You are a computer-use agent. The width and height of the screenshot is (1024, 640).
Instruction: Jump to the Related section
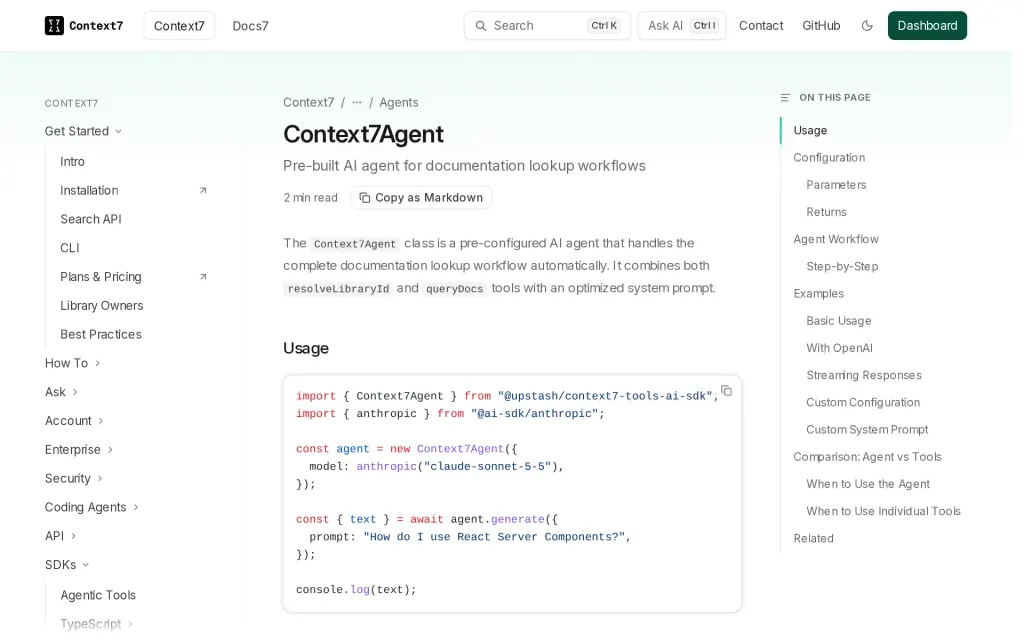coord(814,539)
